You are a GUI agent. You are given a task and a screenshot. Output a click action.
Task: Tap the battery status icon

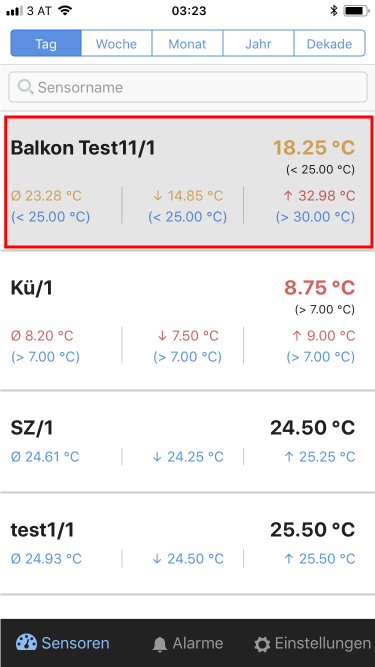(356, 11)
